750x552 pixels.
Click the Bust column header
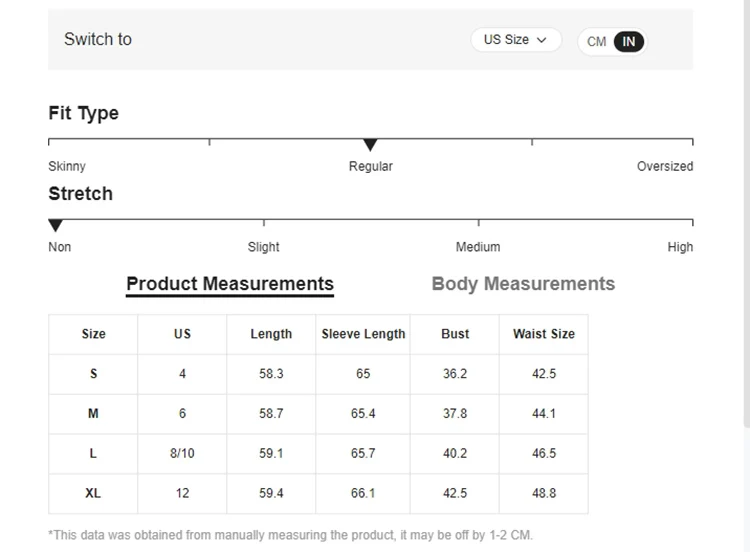tap(455, 334)
